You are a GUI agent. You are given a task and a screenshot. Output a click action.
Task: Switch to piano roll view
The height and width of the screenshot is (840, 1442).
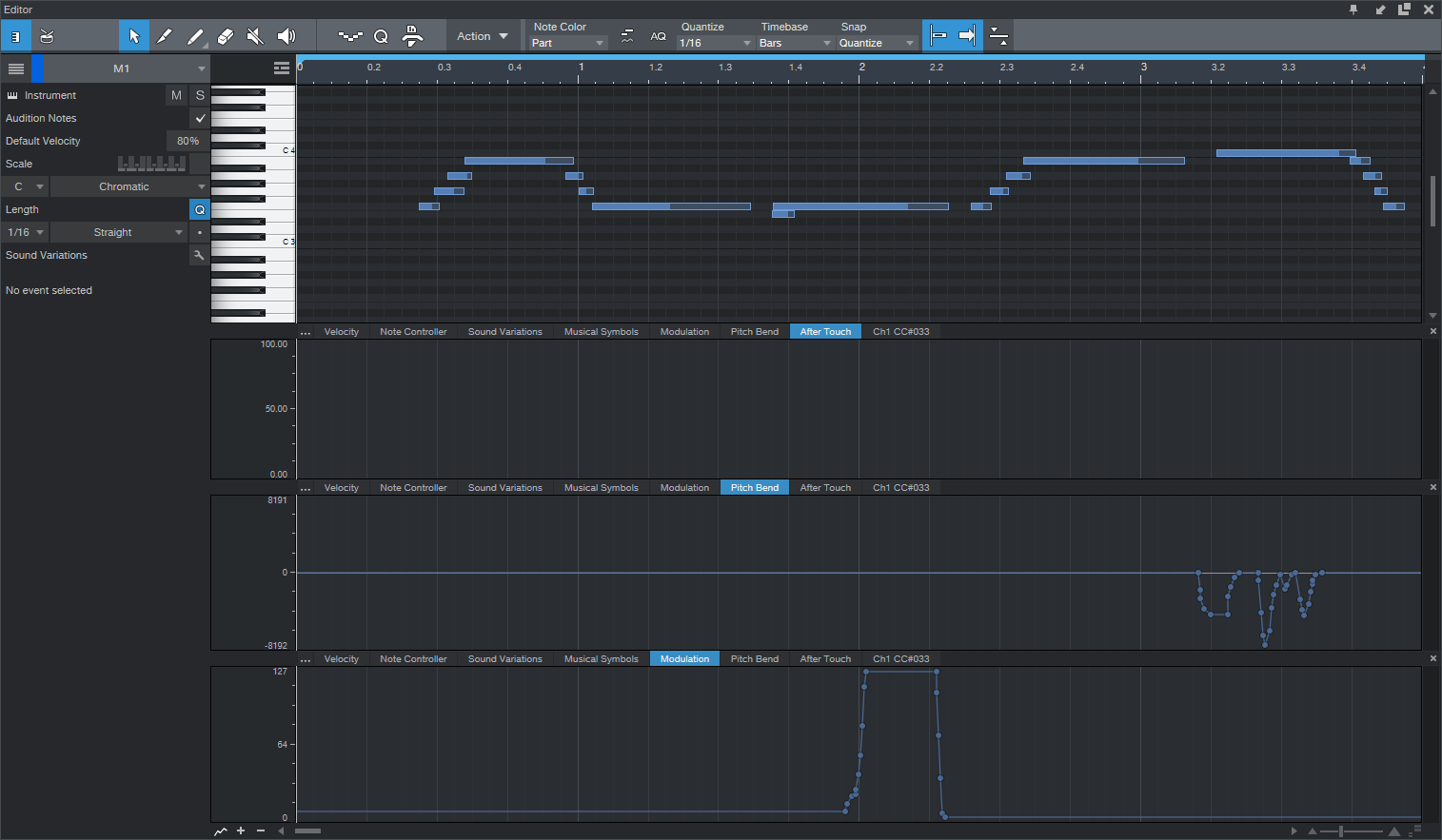(16, 36)
